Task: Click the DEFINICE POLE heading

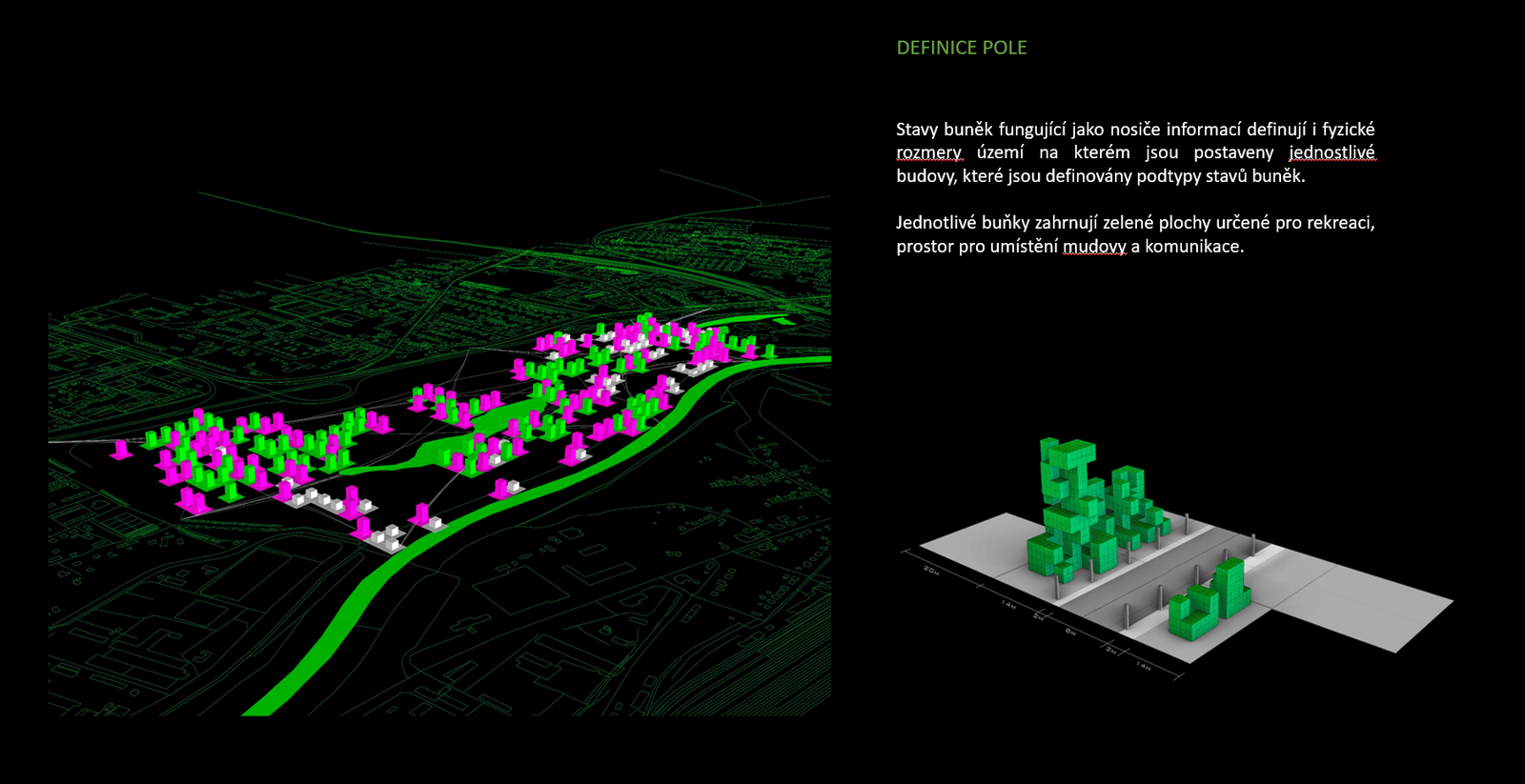Action: pyautogui.click(x=962, y=48)
